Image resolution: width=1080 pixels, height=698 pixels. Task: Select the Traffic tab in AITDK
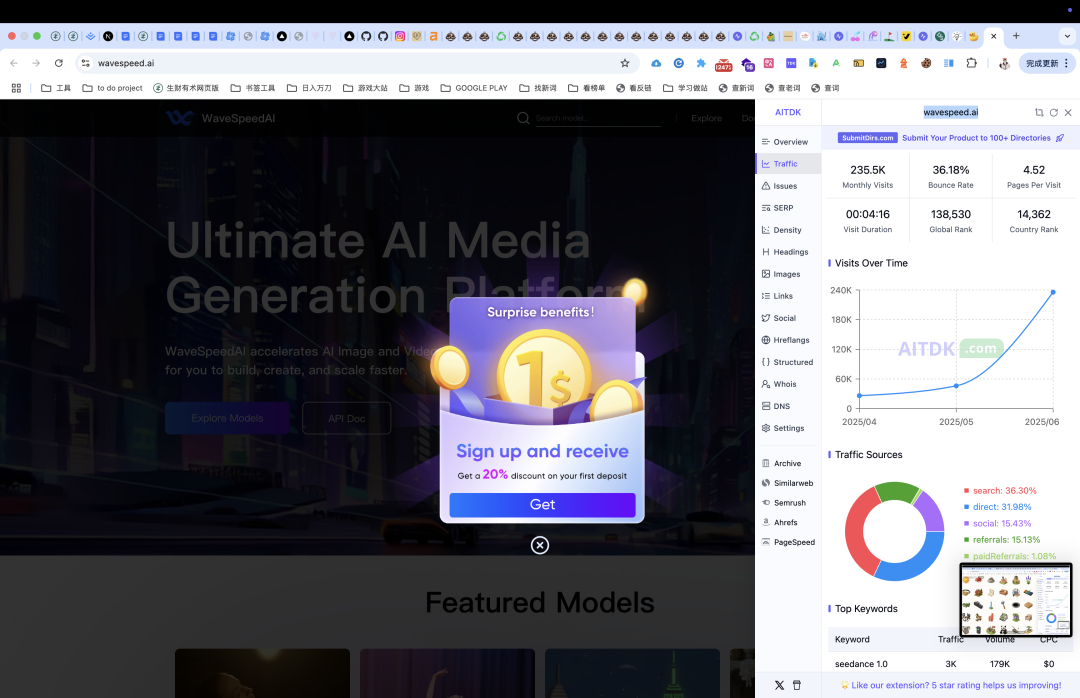[788, 164]
